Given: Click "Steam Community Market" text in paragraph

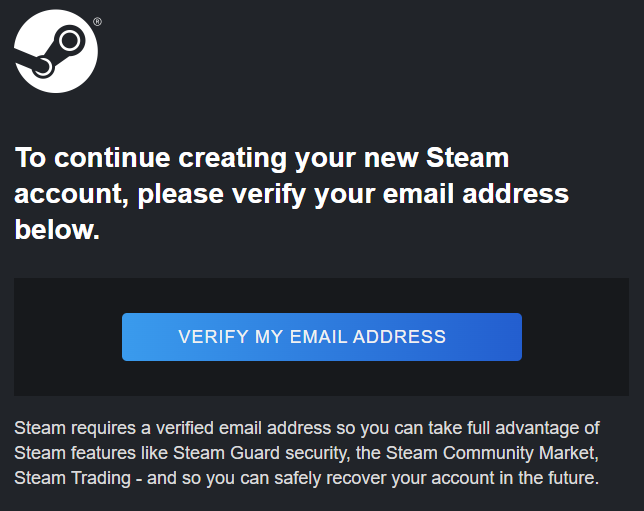Looking at the screenshot, I should tap(485, 453).
